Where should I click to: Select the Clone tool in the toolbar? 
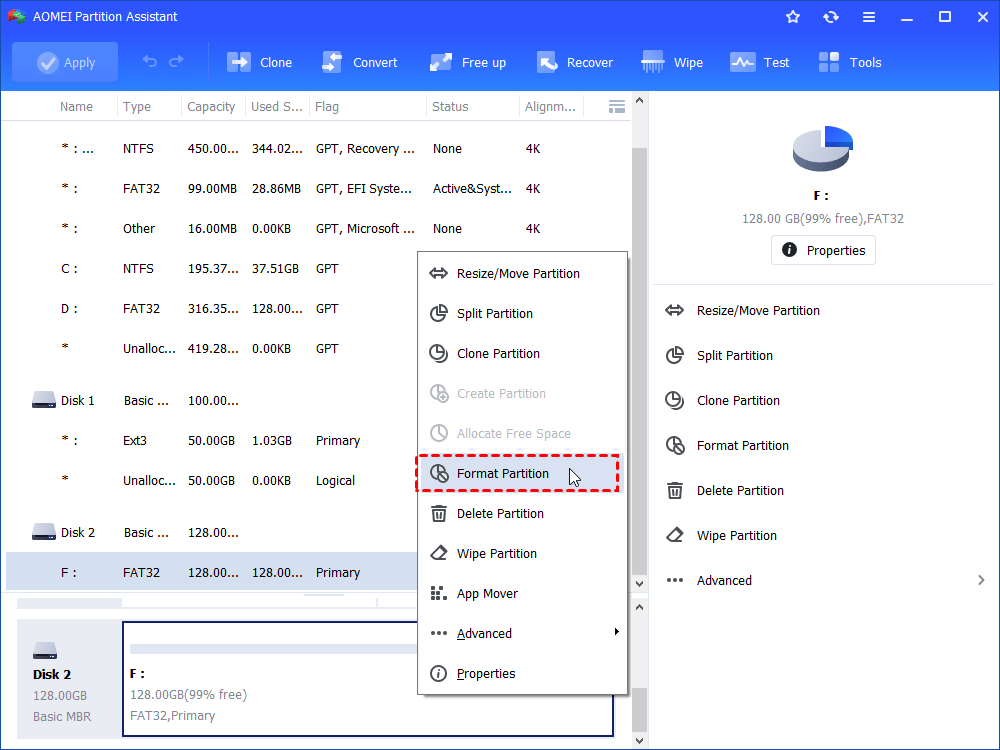[x=259, y=62]
